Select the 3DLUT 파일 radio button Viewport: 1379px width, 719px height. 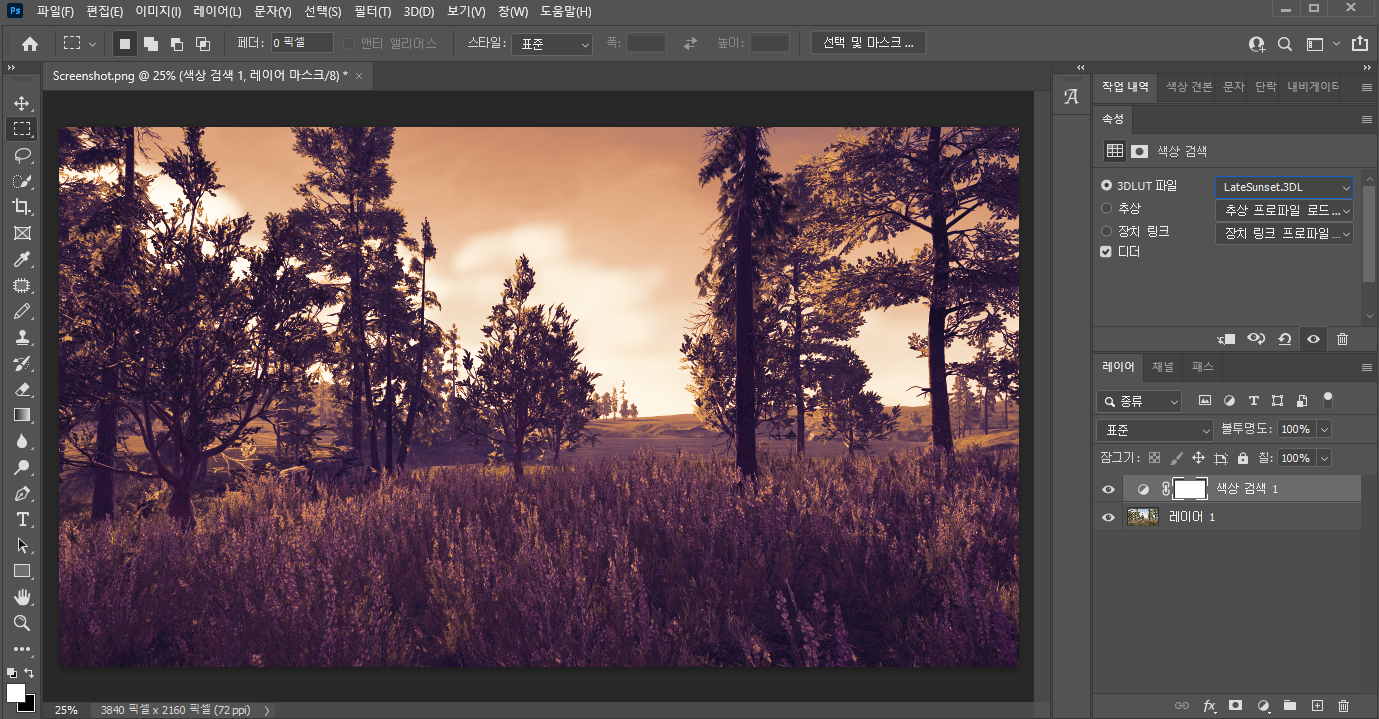1106,186
